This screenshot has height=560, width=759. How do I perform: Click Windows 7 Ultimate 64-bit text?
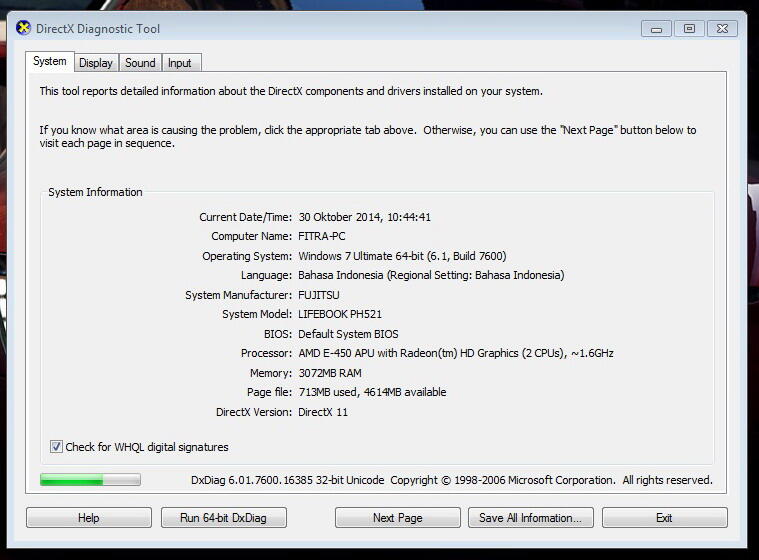(361, 256)
